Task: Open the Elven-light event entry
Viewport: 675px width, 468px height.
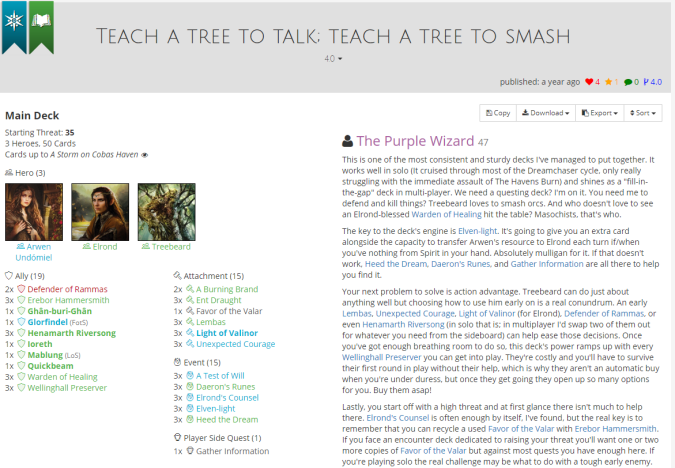Action: coord(216,409)
